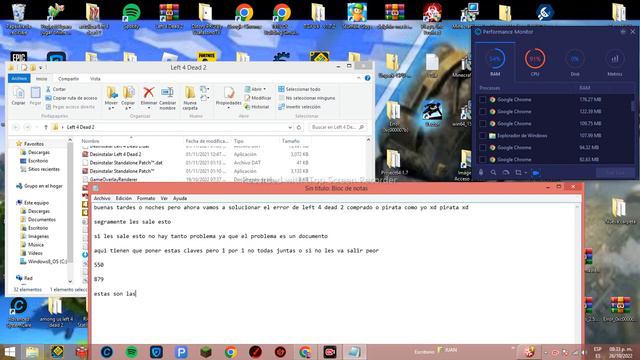Viewport: 640px width, 360px height.
Task: Open Ayuda menu in Notepad
Action: coord(180,198)
